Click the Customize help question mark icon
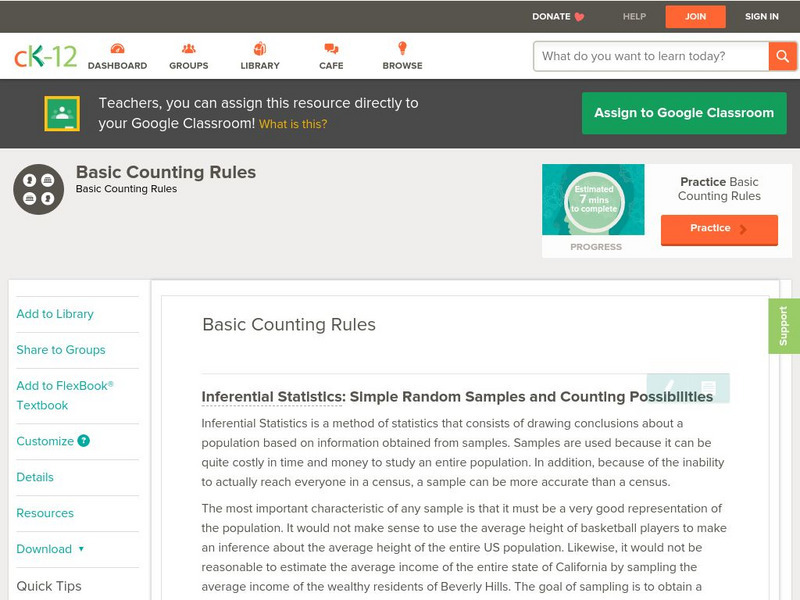Image resolution: width=800 pixels, height=600 pixels. pyautogui.click(x=84, y=441)
